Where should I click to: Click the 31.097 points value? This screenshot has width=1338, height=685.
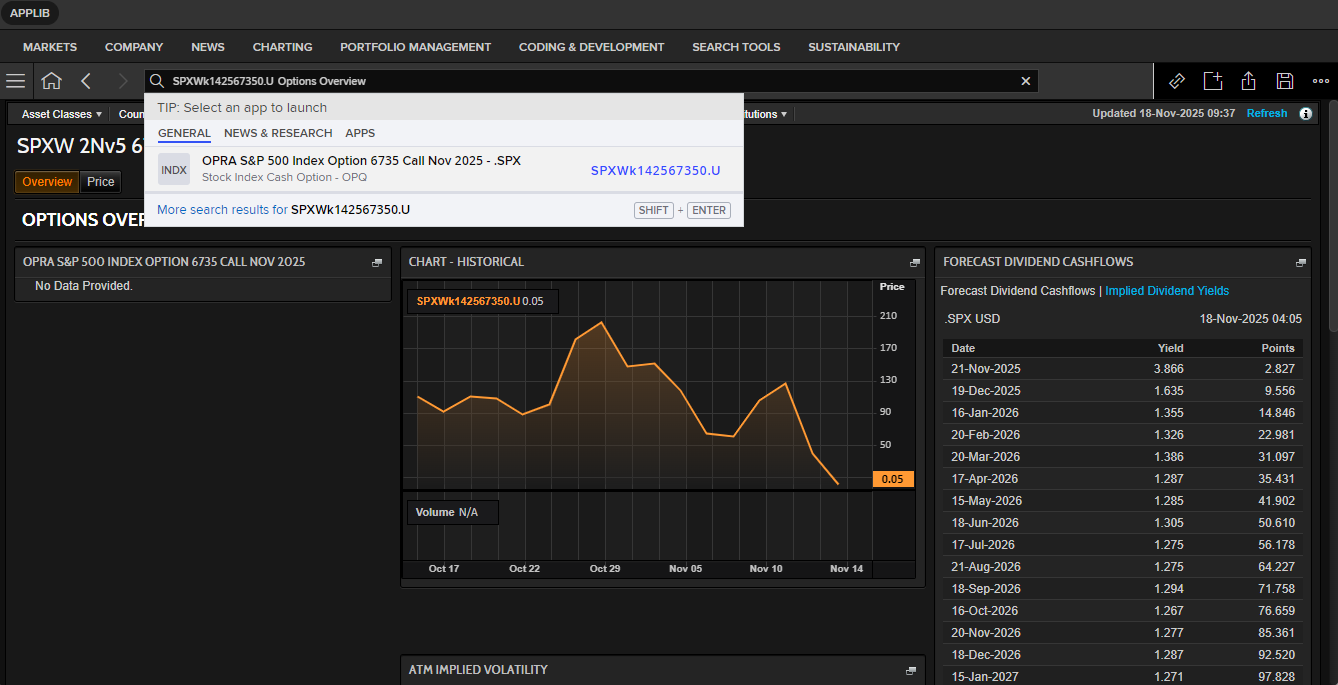(1274, 457)
